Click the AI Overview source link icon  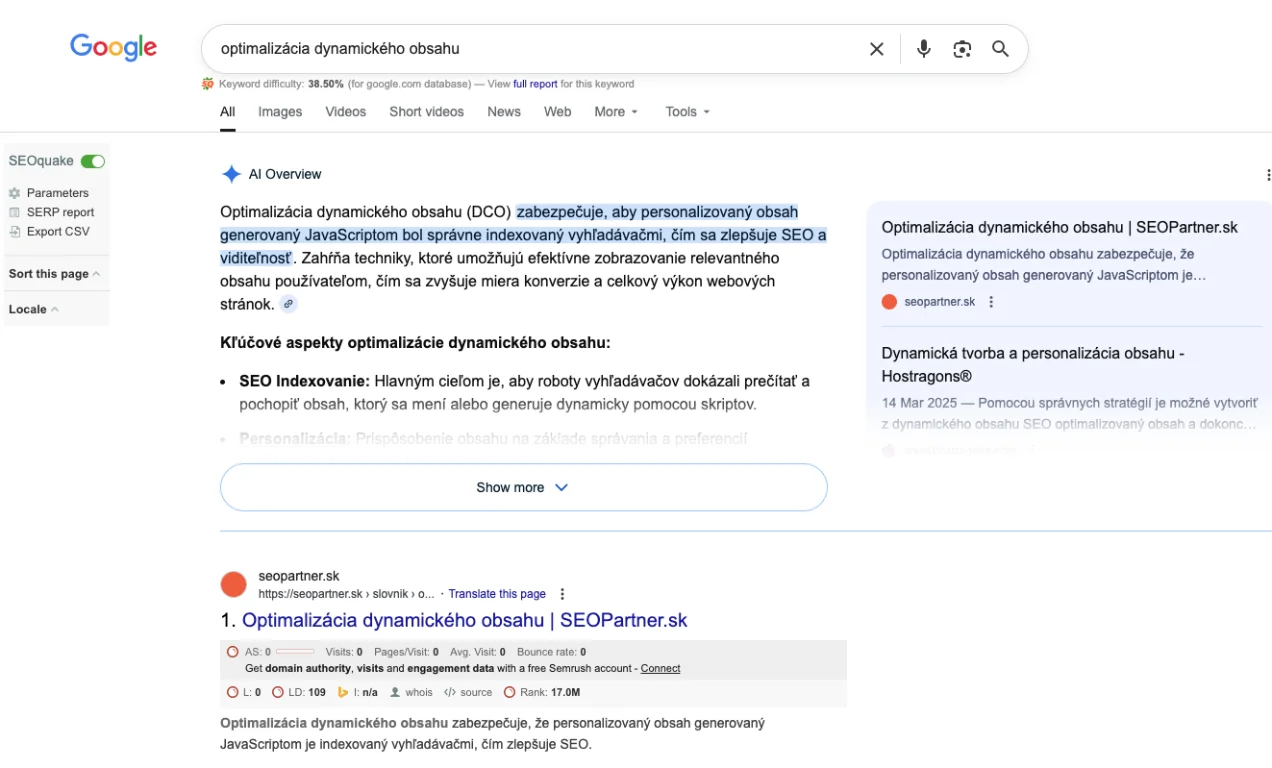point(288,304)
